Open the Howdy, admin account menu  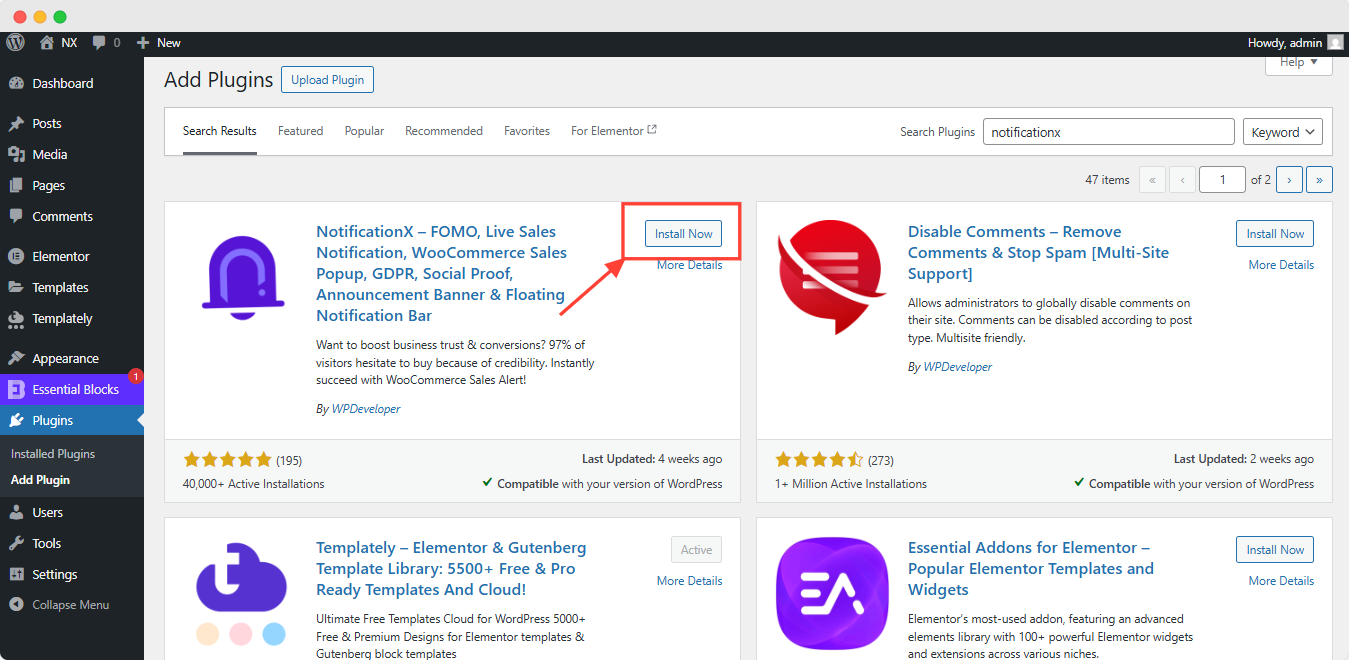point(1295,43)
